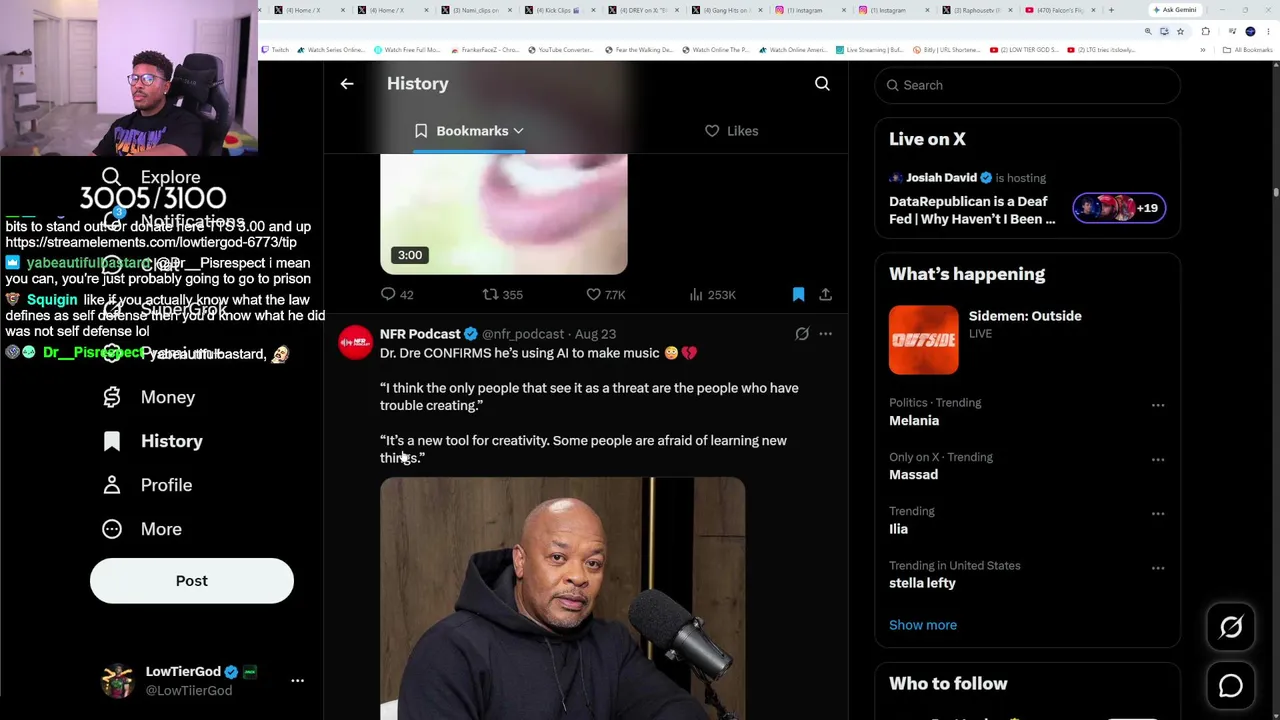This screenshot has width=1280, height=720.
Task: Open more options for Ilia trend
Action: click(x=1158, y=513)
